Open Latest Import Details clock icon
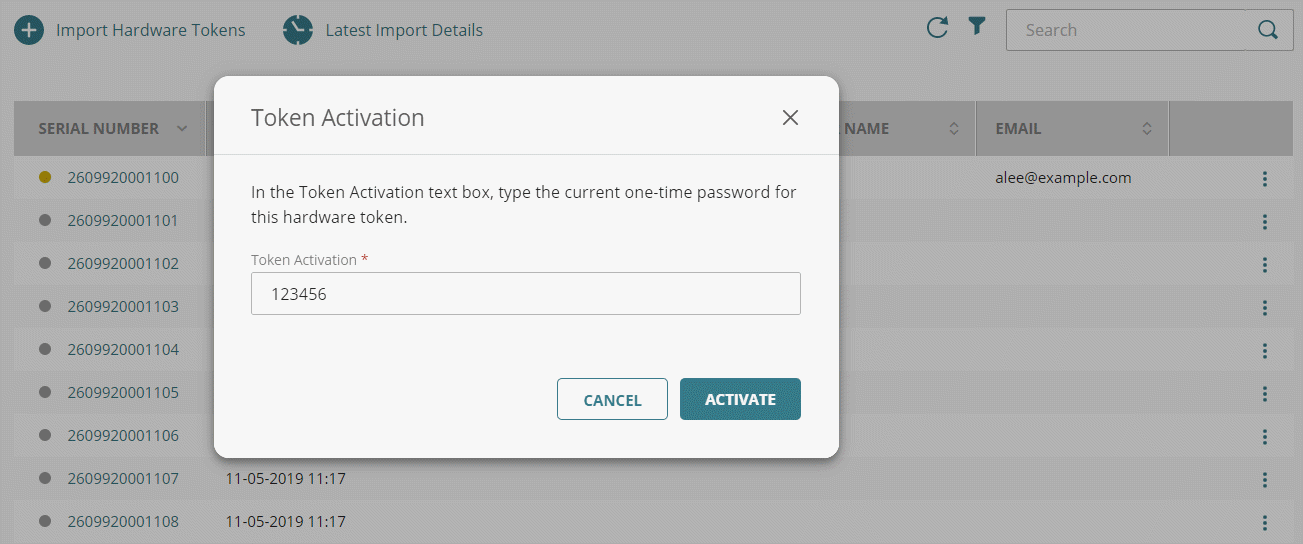Viewport: 1303px width, 544px height. (298, 30)
